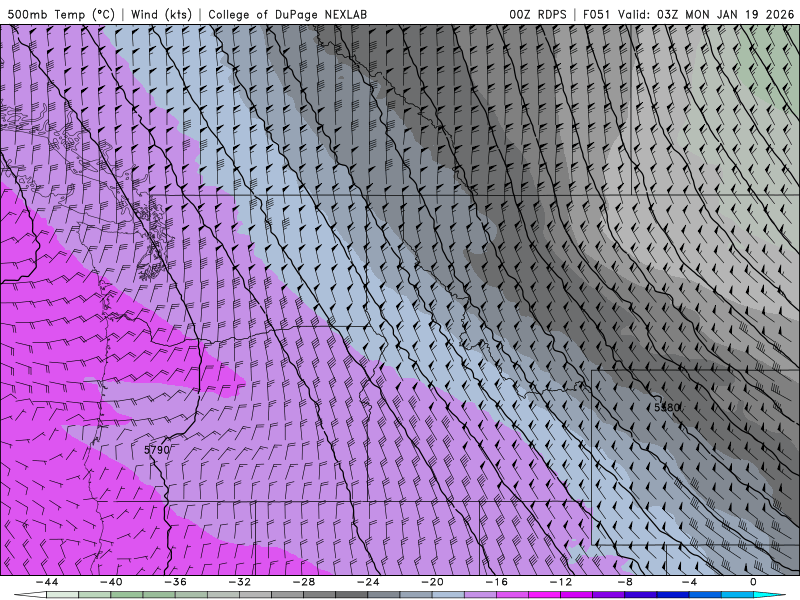This screenshot has height=600, width=800.
Task: Click the -24 color scale label
Action: [x=368, y=582]
